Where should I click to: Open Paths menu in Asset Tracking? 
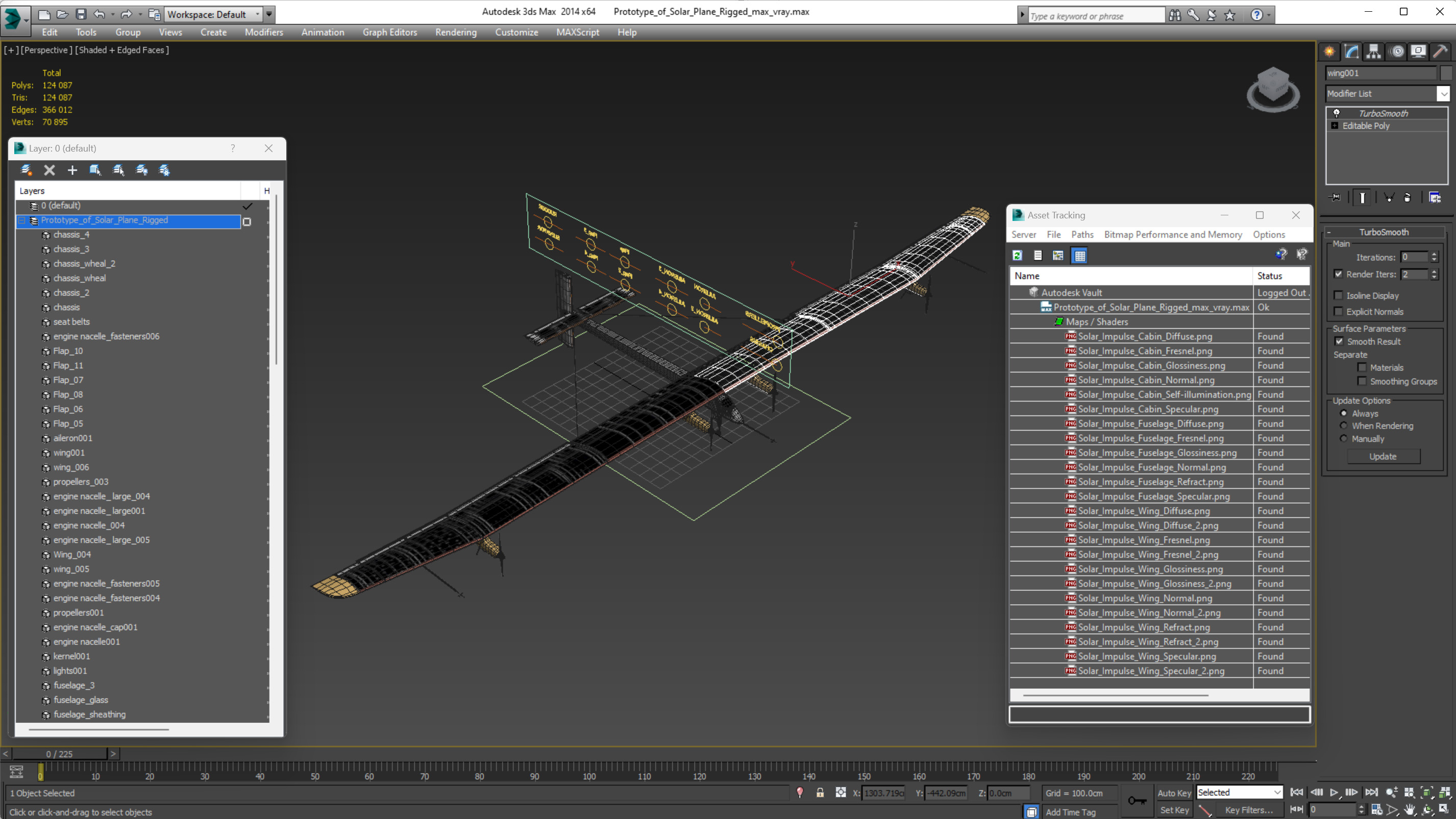(1082, 235)
